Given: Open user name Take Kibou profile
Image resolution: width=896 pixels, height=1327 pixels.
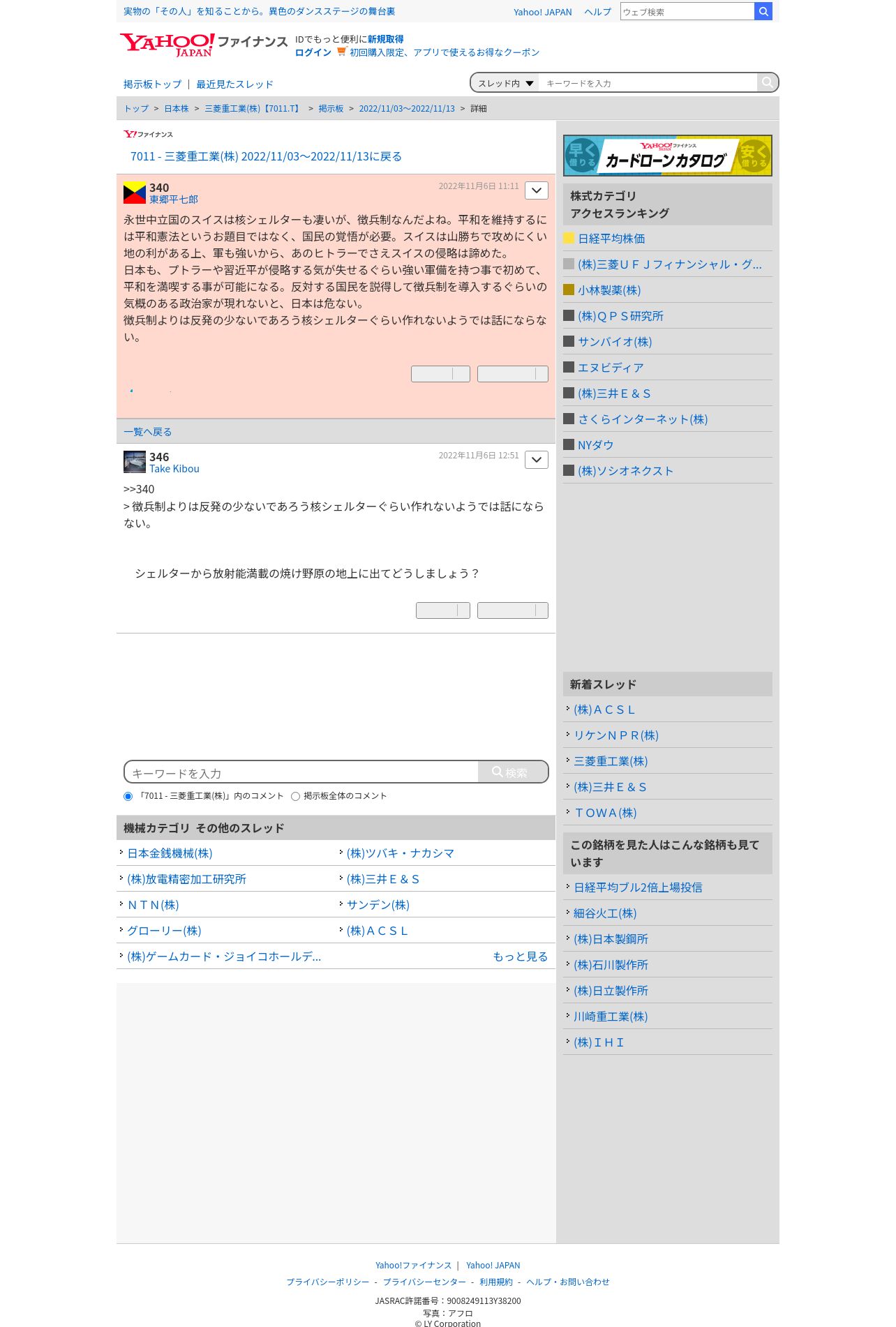Looking at the screenshot, I should (x=174, y=469).
